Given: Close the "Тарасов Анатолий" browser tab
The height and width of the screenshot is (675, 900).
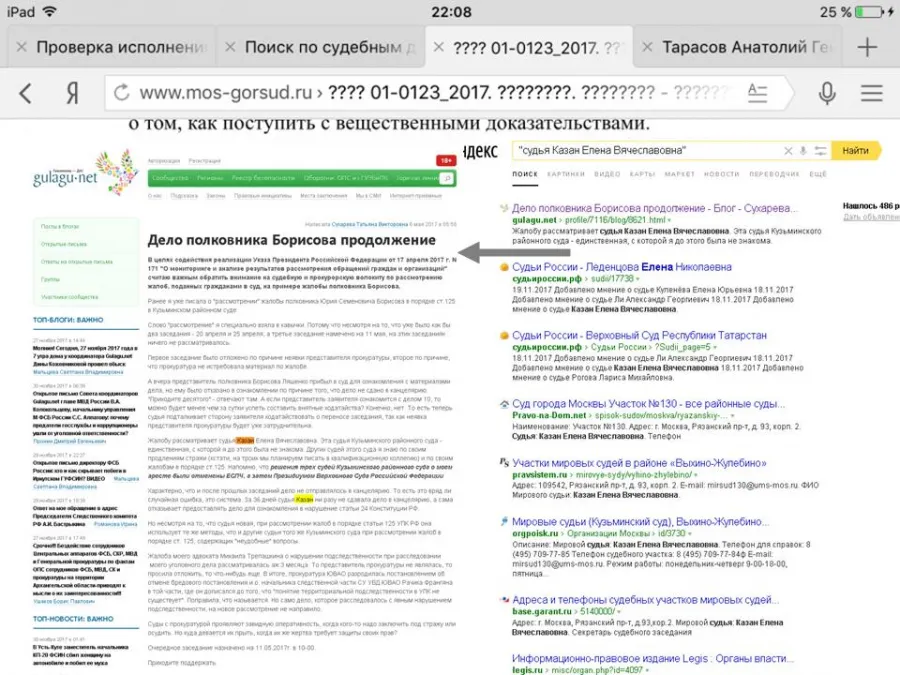Looking at the screenshot, I should click(x=647, y=47).
